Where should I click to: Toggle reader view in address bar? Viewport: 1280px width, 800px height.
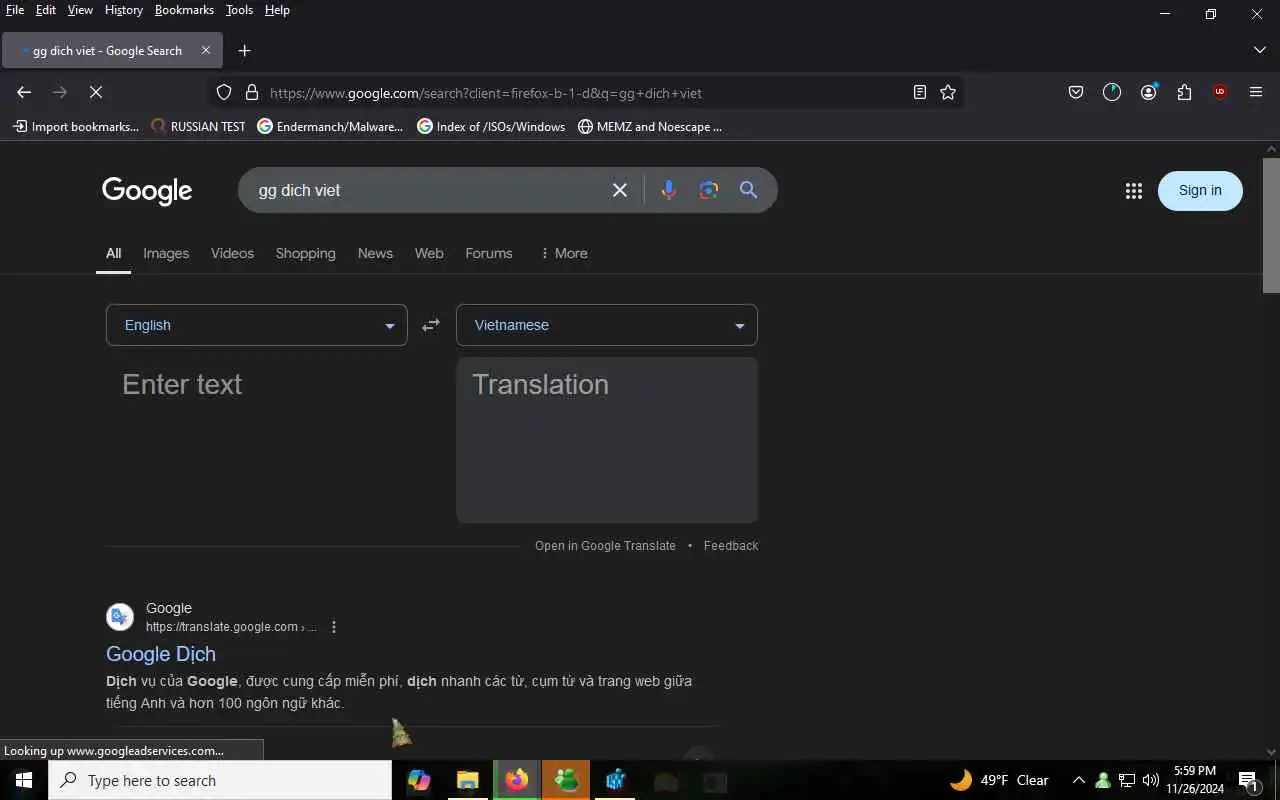click(920, 92)
